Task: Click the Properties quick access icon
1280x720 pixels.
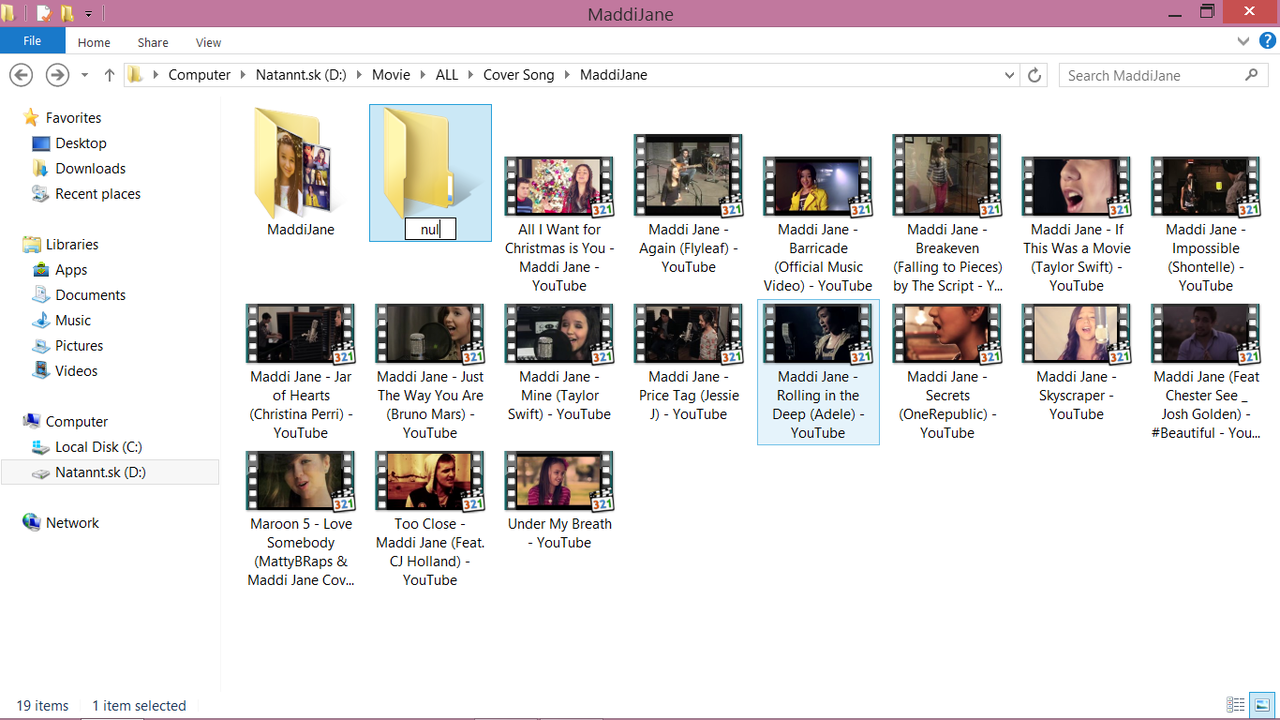Action: click(x=44, y=14)
